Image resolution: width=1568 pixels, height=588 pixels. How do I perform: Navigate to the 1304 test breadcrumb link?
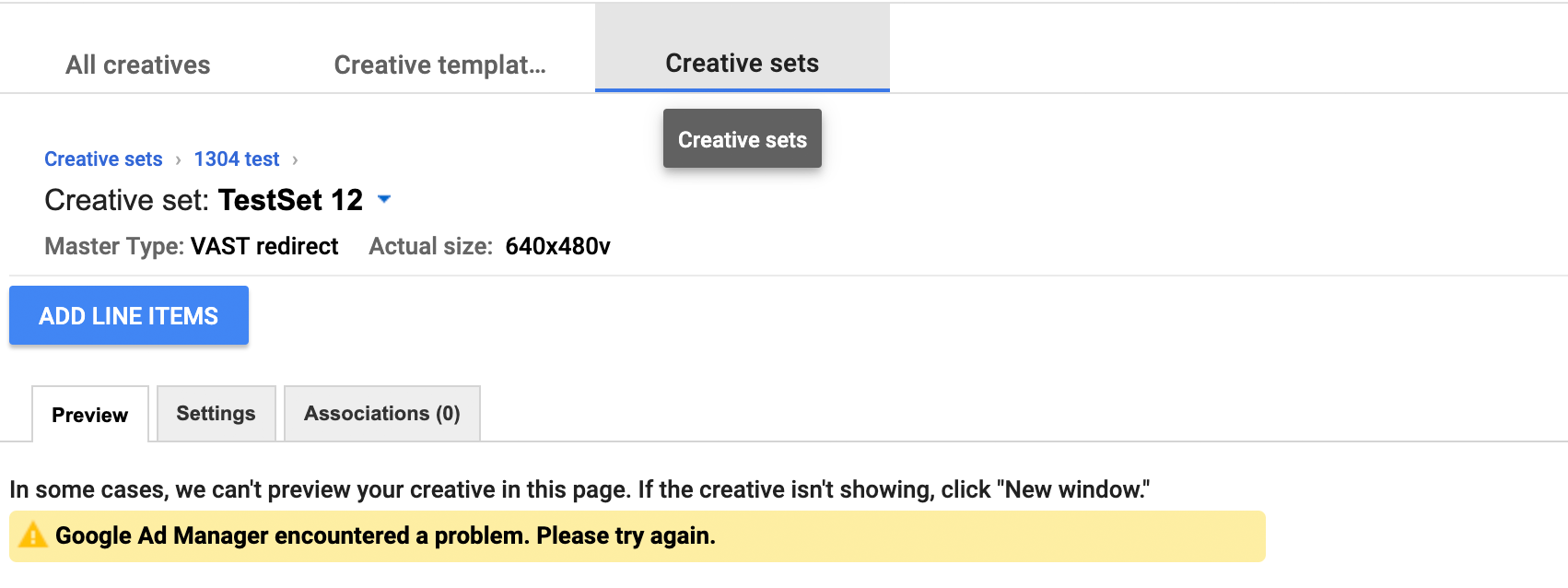(x=236, y=159)
